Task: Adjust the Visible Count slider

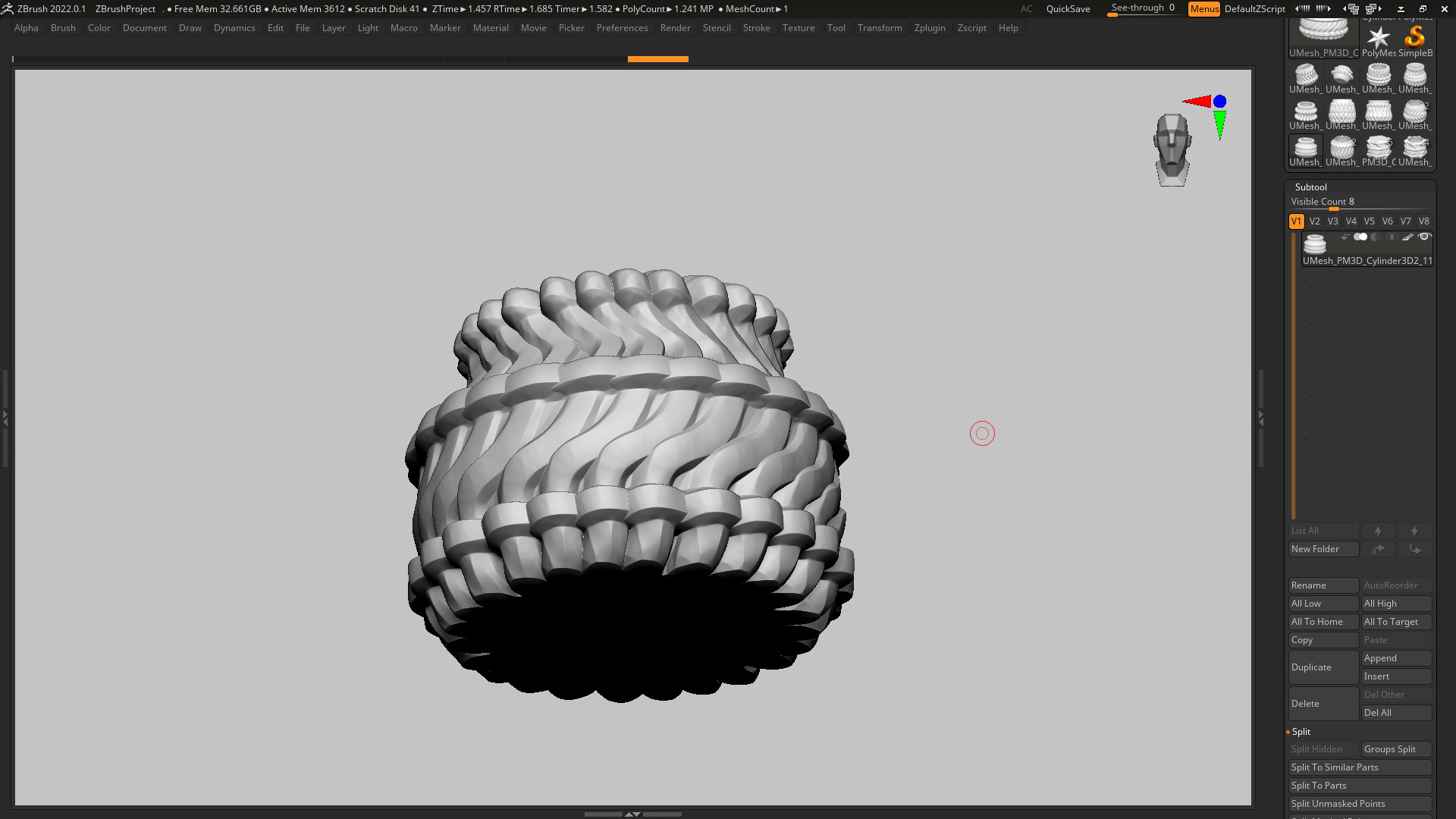Action: pyautogui.click(x=1360, y=202)
